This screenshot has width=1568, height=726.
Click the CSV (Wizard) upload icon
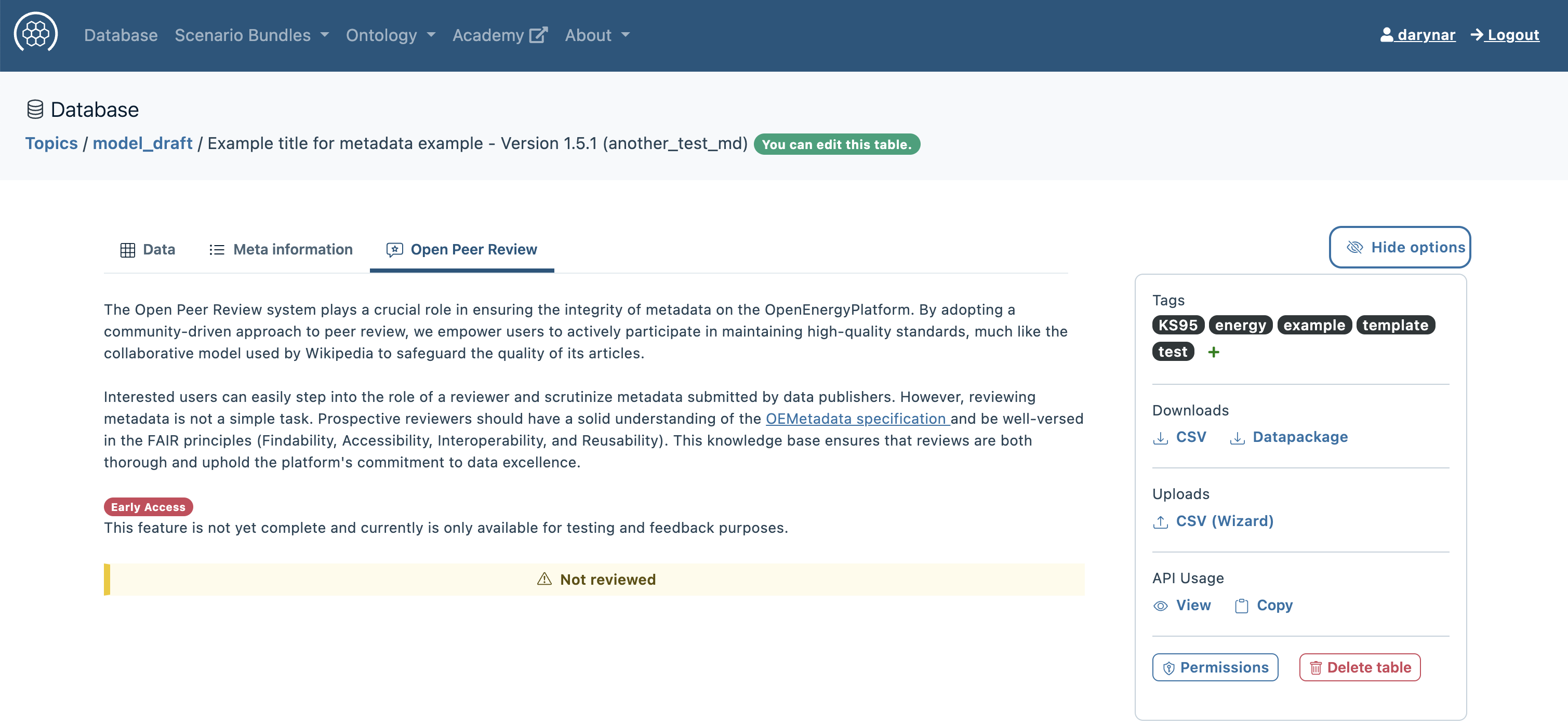[x=1160, y=522]
